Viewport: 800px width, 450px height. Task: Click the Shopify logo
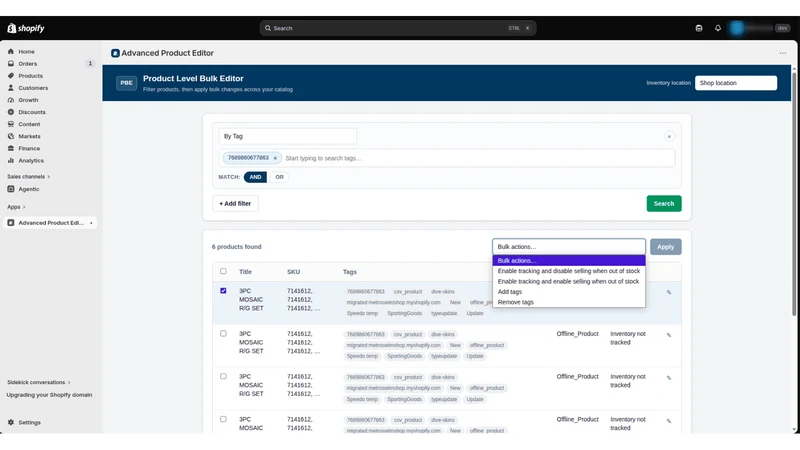tap(26, 28)
